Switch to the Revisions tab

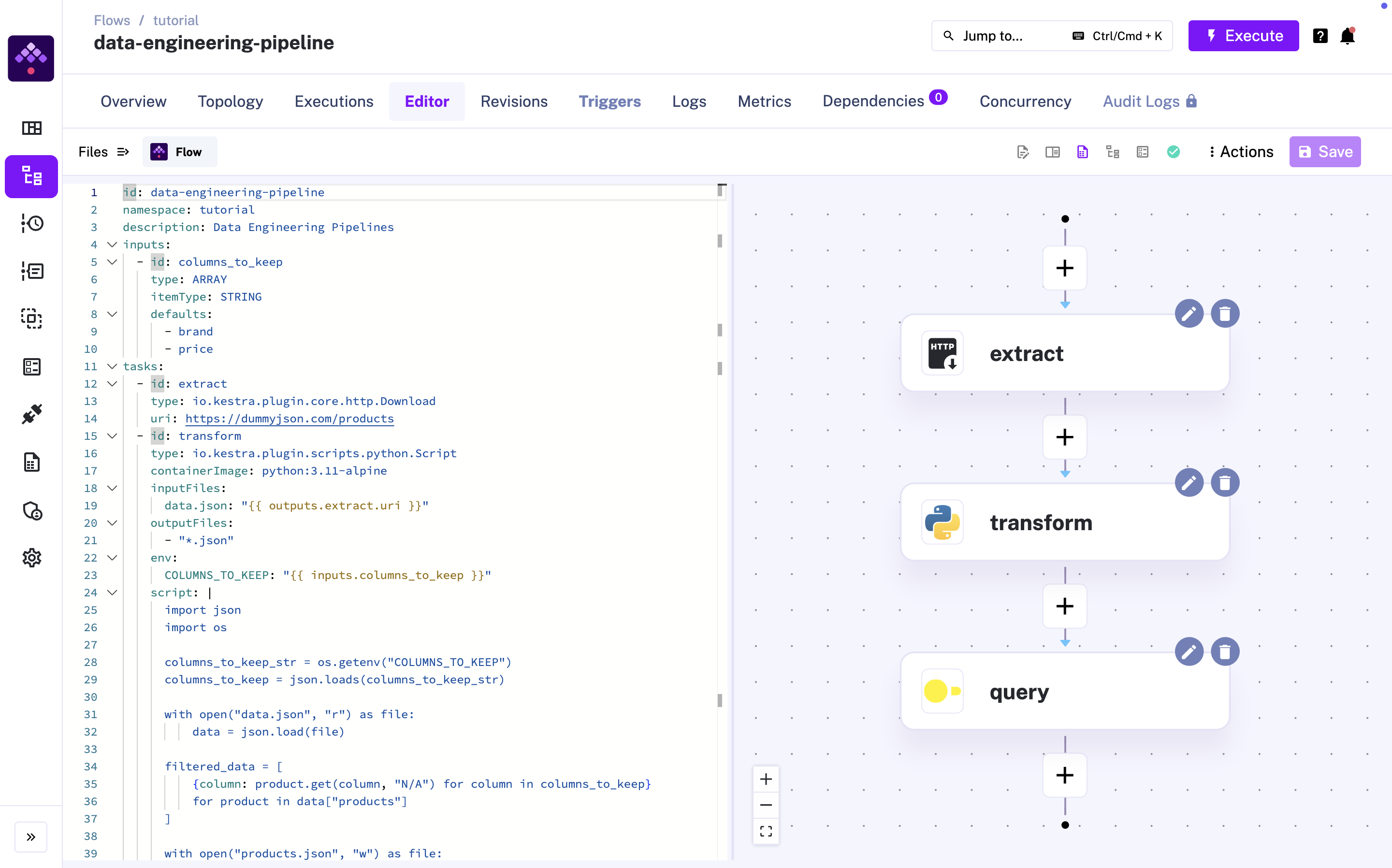514,101
